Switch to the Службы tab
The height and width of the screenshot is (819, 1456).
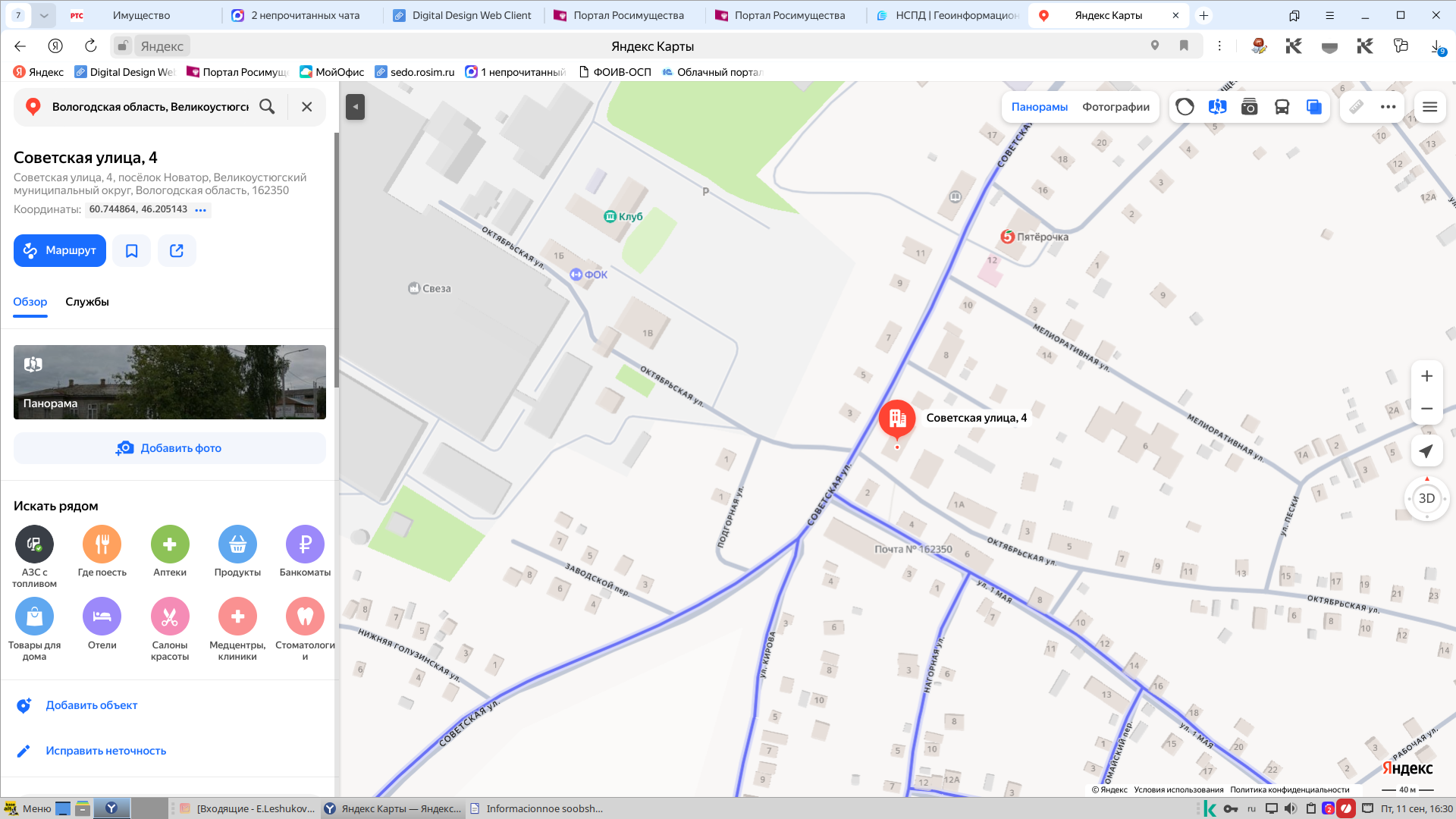(x=87, y=302)
